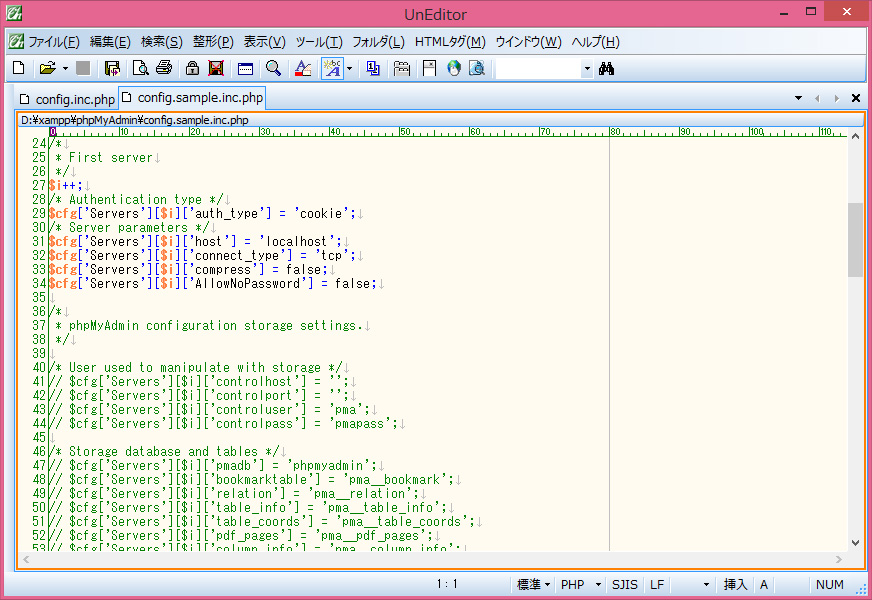Click the binoculars find icon
872x600 pixels.
(x=605, y=69)
